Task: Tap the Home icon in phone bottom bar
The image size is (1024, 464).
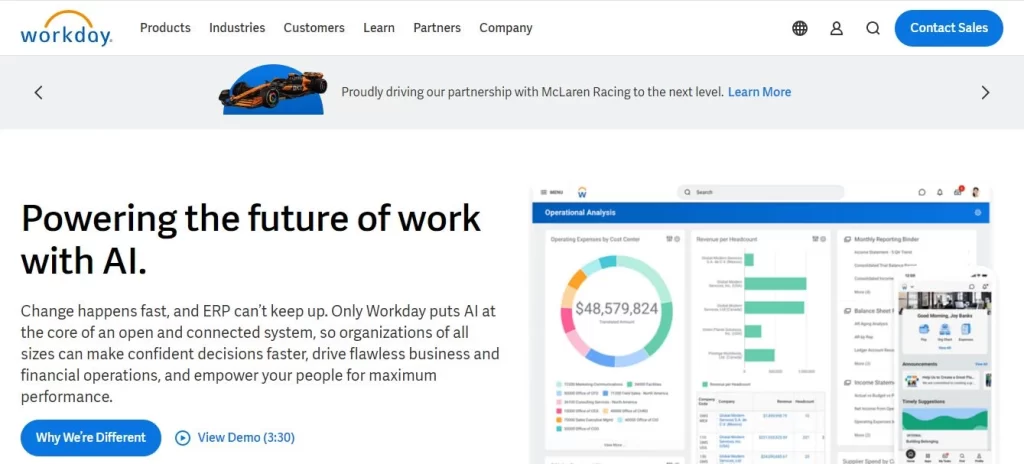Action: click(910, 456)
